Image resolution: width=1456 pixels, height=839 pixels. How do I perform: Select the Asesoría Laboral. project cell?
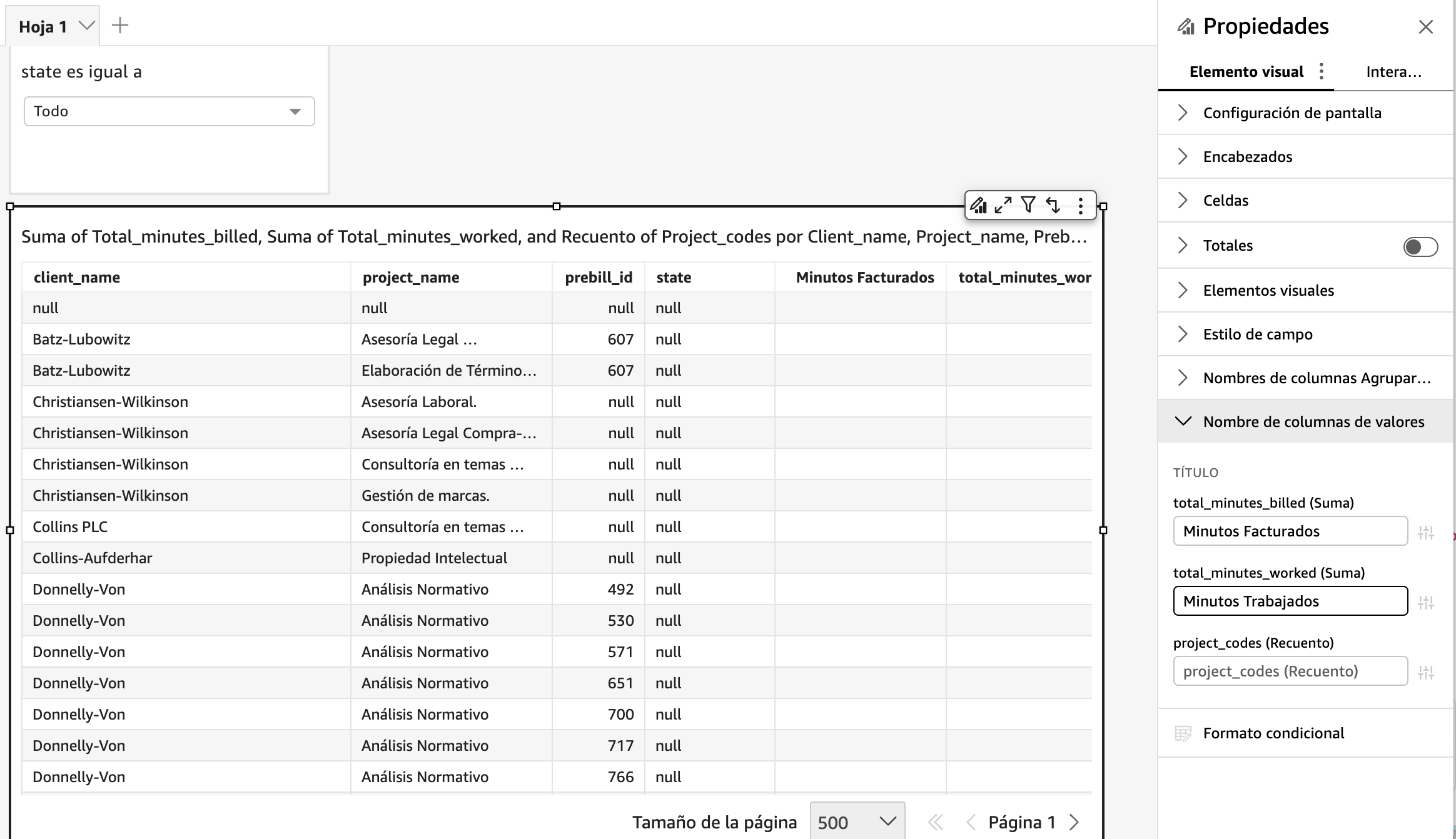[451, 402]
